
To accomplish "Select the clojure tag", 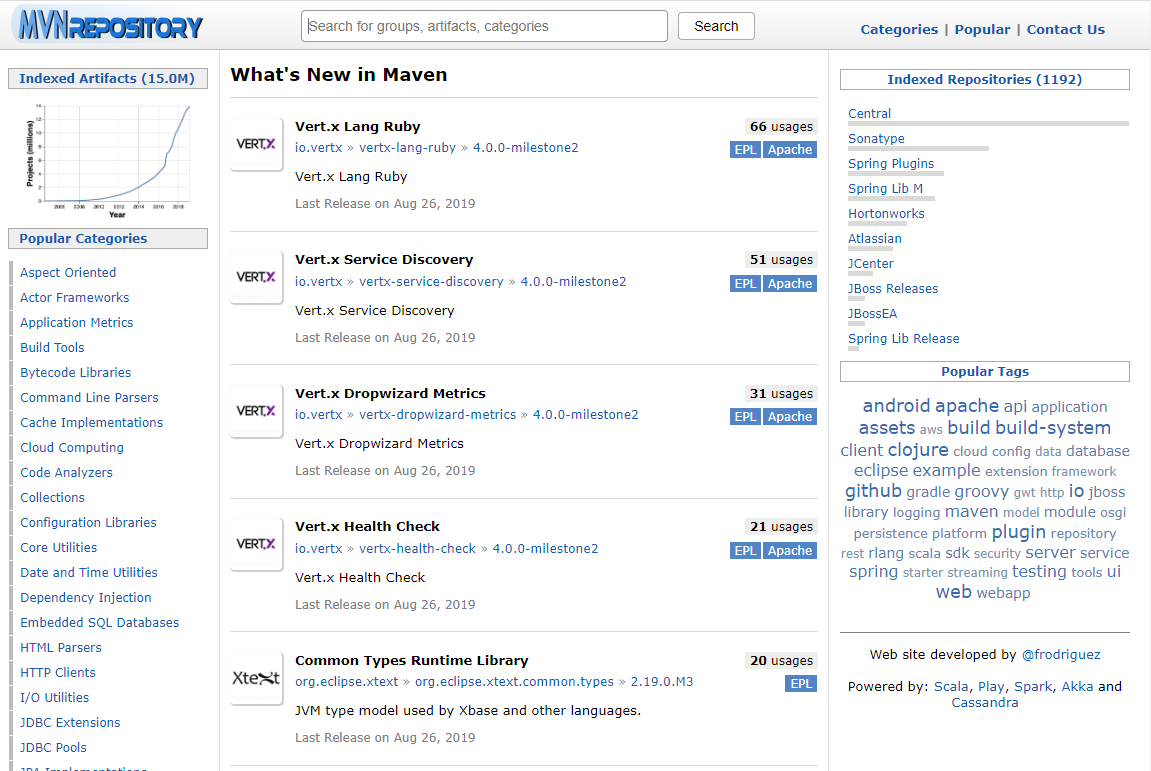I will pos(918,449).
